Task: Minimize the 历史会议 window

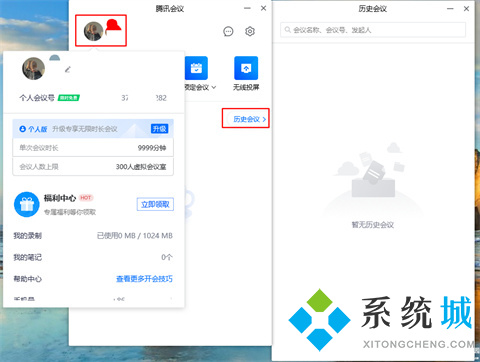Action: click(450, 9)
